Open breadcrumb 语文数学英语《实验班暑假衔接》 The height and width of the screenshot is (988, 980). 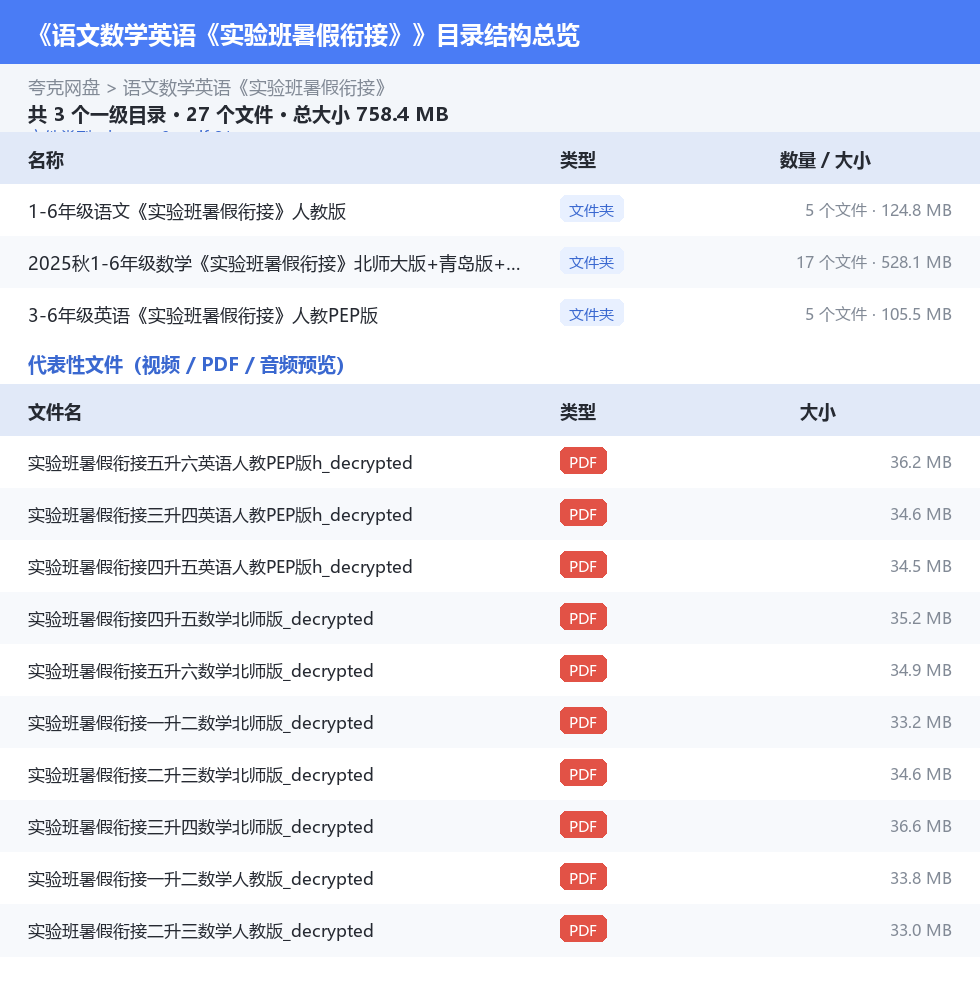[254, 88]
